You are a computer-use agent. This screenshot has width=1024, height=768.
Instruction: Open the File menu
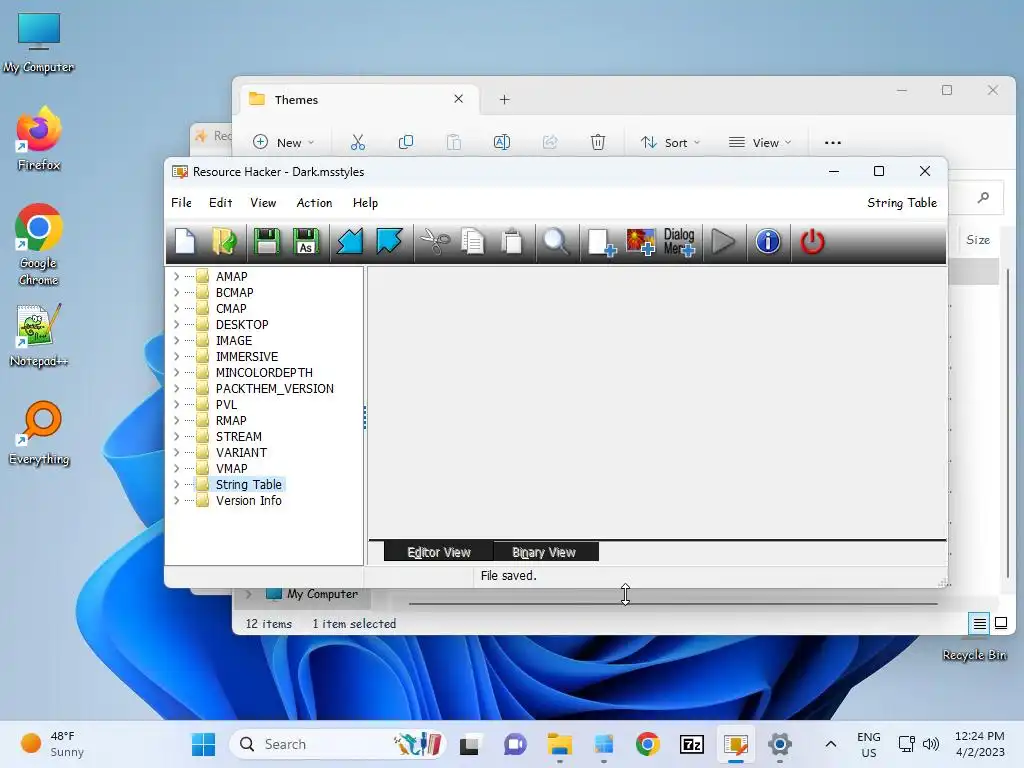click(182, 203)
